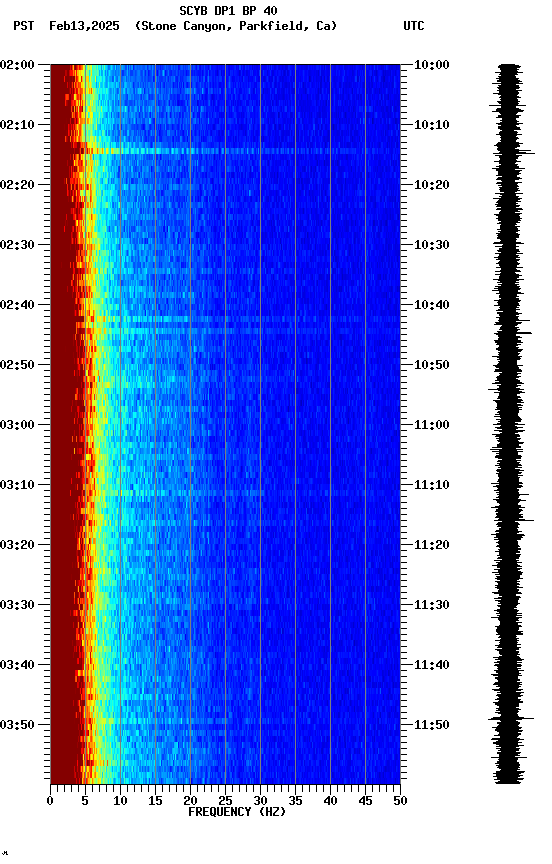Click the '02:50' PST time label
This screenshot has width=552, height=864.
[x=17, y=365]
